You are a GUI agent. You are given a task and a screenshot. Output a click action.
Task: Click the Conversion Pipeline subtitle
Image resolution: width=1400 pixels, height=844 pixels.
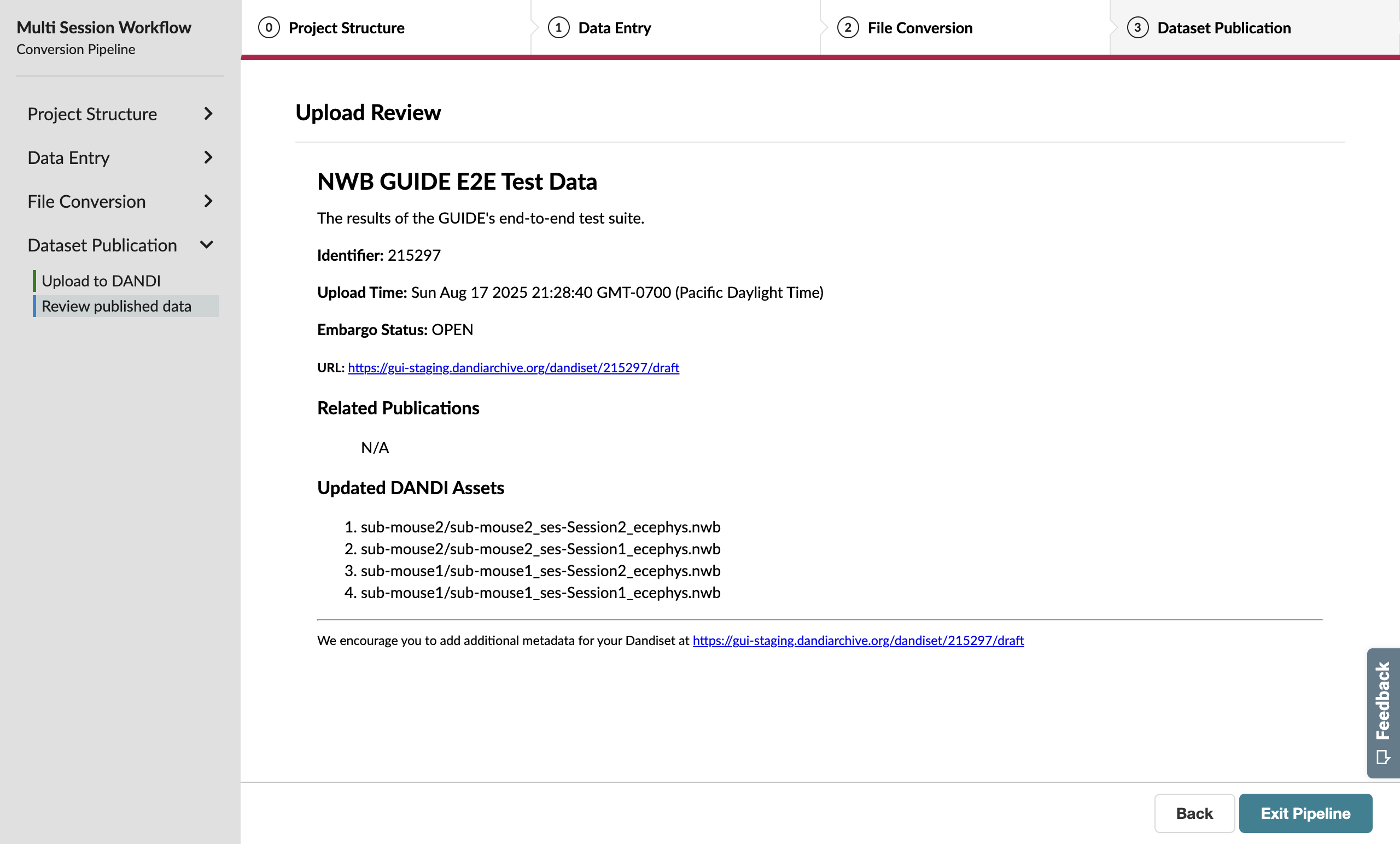click(x=75, y=49)
